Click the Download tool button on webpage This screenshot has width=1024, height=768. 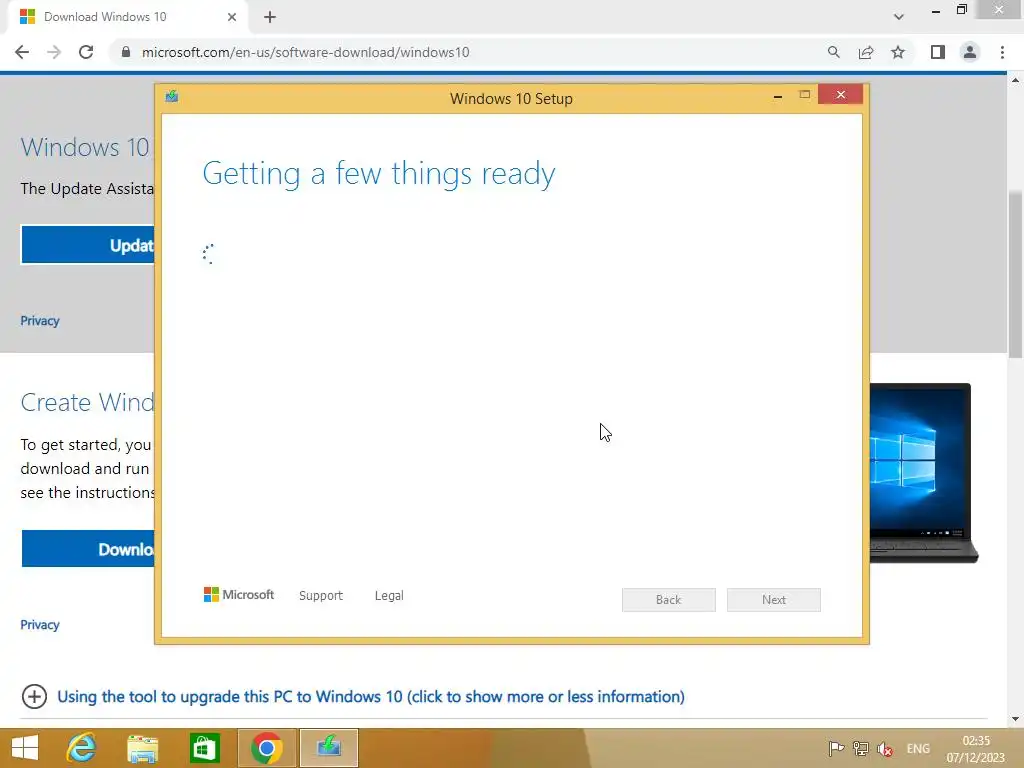pyautogui.click(x=88, y=549)
